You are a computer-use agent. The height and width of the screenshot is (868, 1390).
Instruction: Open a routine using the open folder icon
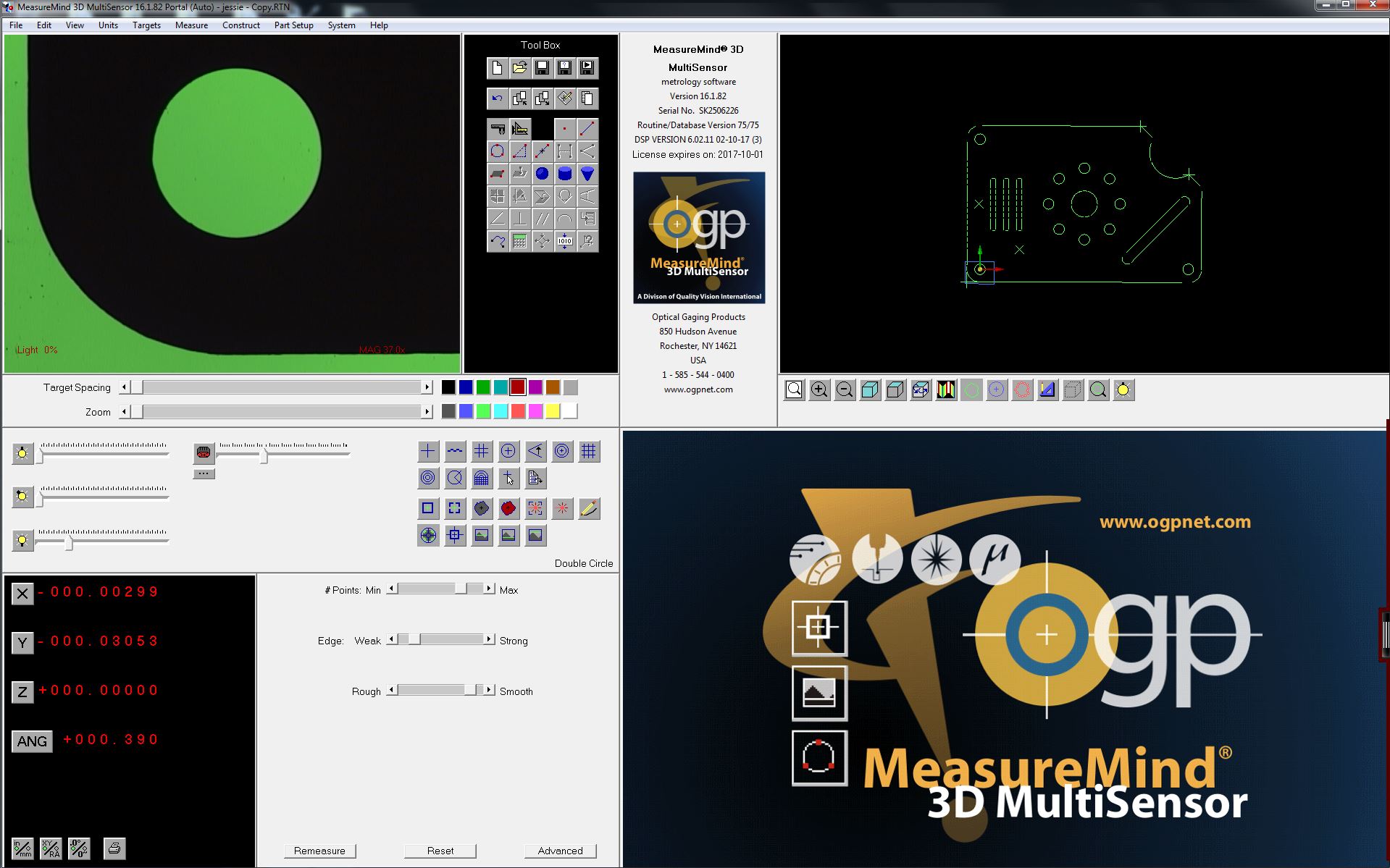520,67
